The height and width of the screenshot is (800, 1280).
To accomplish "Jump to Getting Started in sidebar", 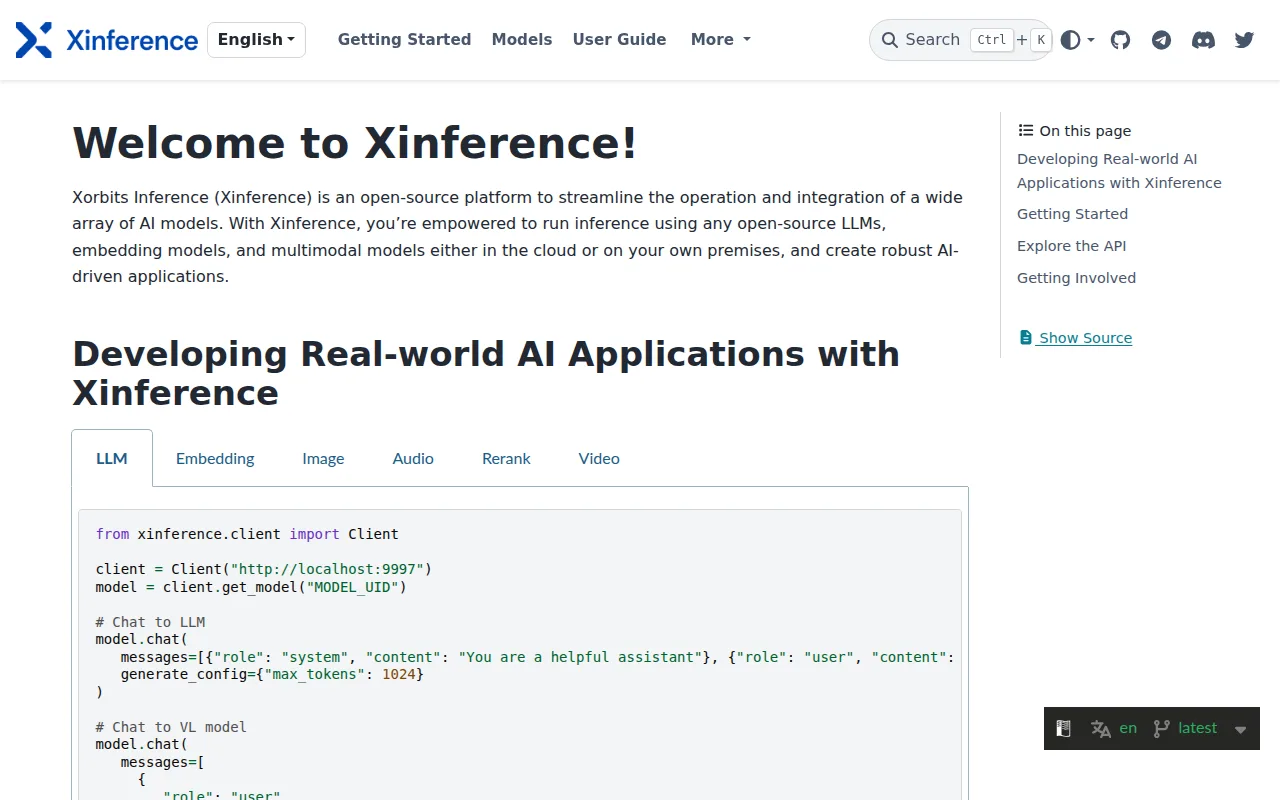I will (1072, 214).
